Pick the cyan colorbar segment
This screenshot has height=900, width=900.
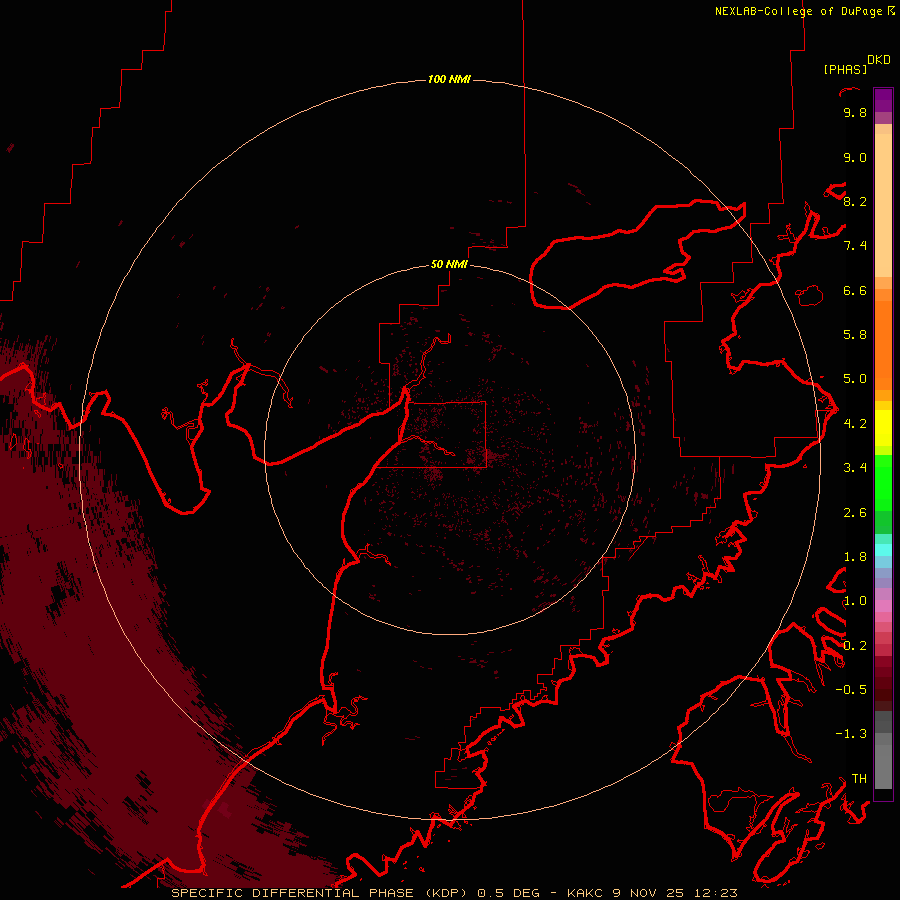(x=883, y=550)
